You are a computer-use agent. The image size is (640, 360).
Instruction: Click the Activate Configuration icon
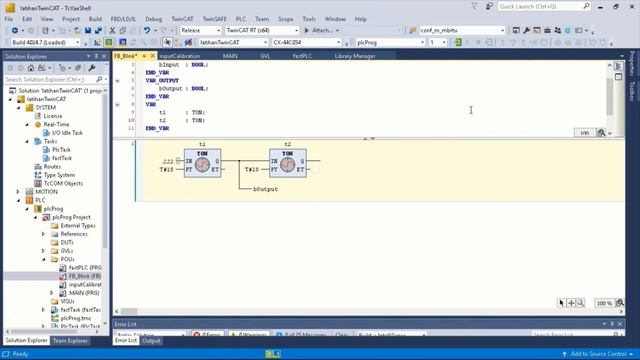[x=98, y=42]
